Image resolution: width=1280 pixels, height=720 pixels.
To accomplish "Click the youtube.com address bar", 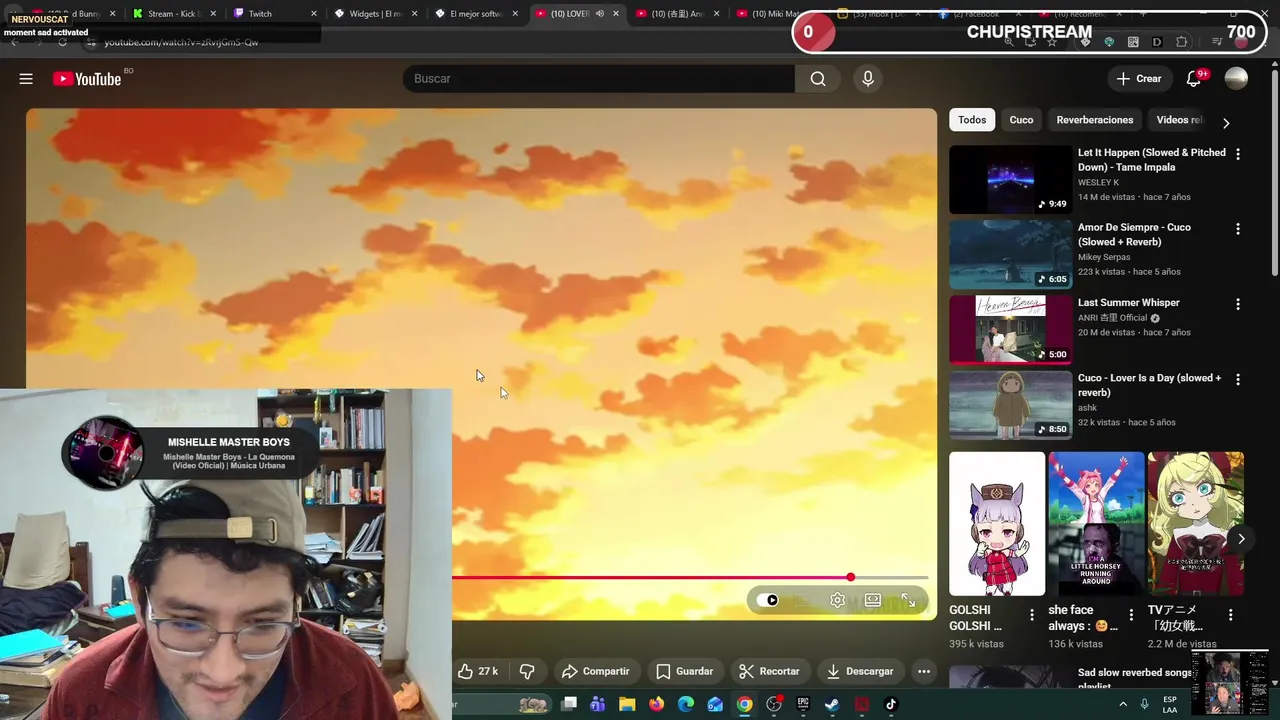I will point(180,42).
